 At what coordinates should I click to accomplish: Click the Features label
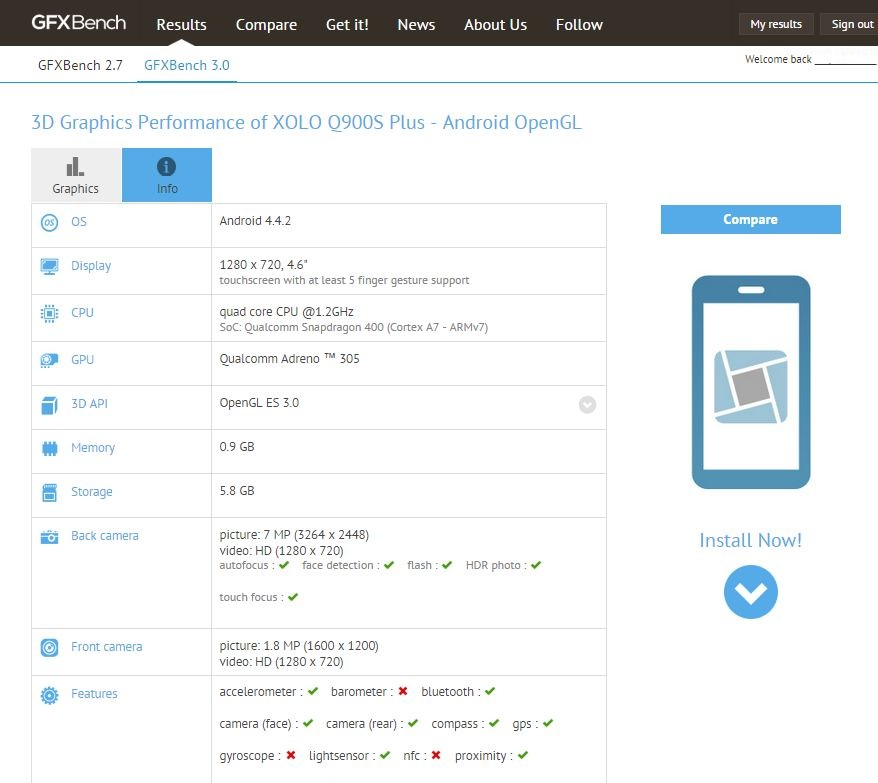[x=94, y=694]
